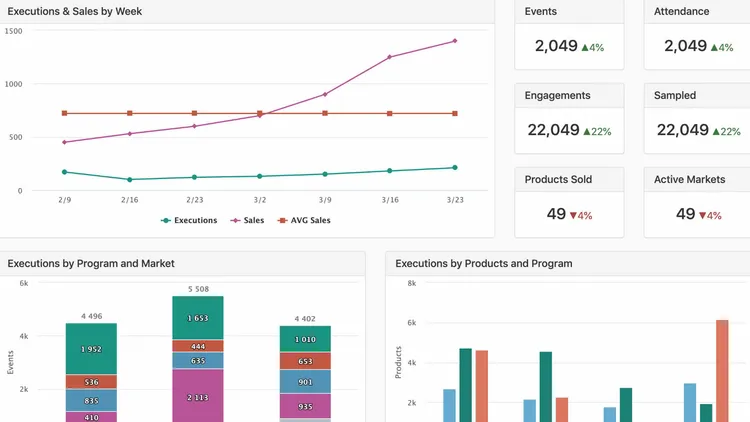Click the red down arrow on Active Markets card
The width and height of the screenshot is (750, 422).
tap(702, 216)
